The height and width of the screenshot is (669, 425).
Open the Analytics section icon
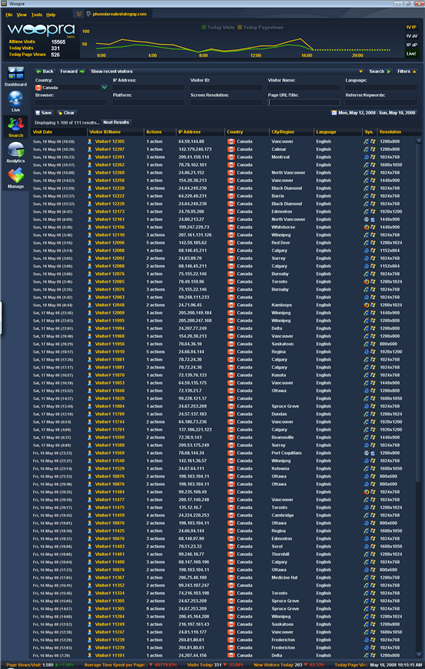tap(16, 150)
